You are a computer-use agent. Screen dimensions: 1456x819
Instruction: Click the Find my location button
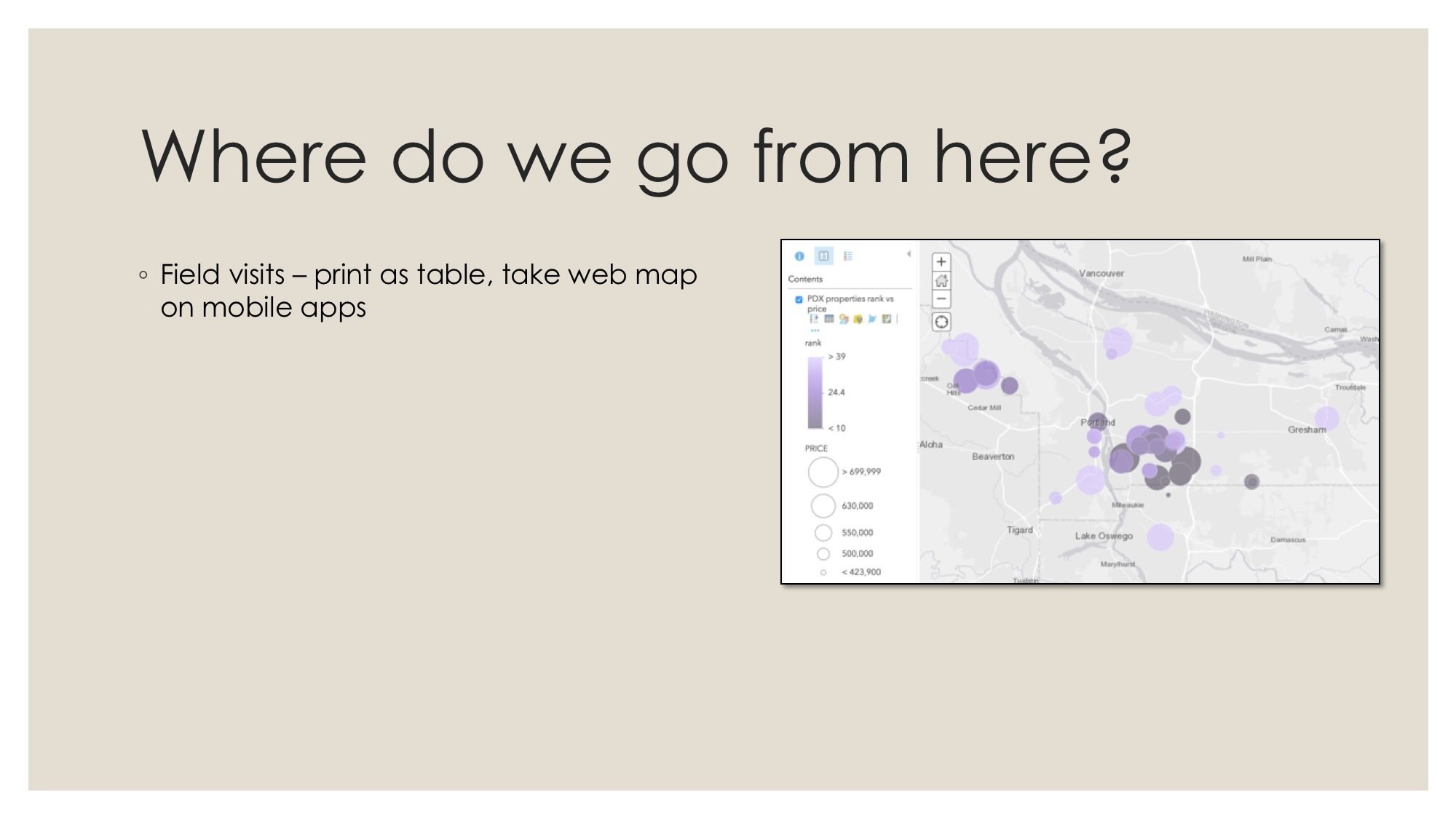(941, 322)
